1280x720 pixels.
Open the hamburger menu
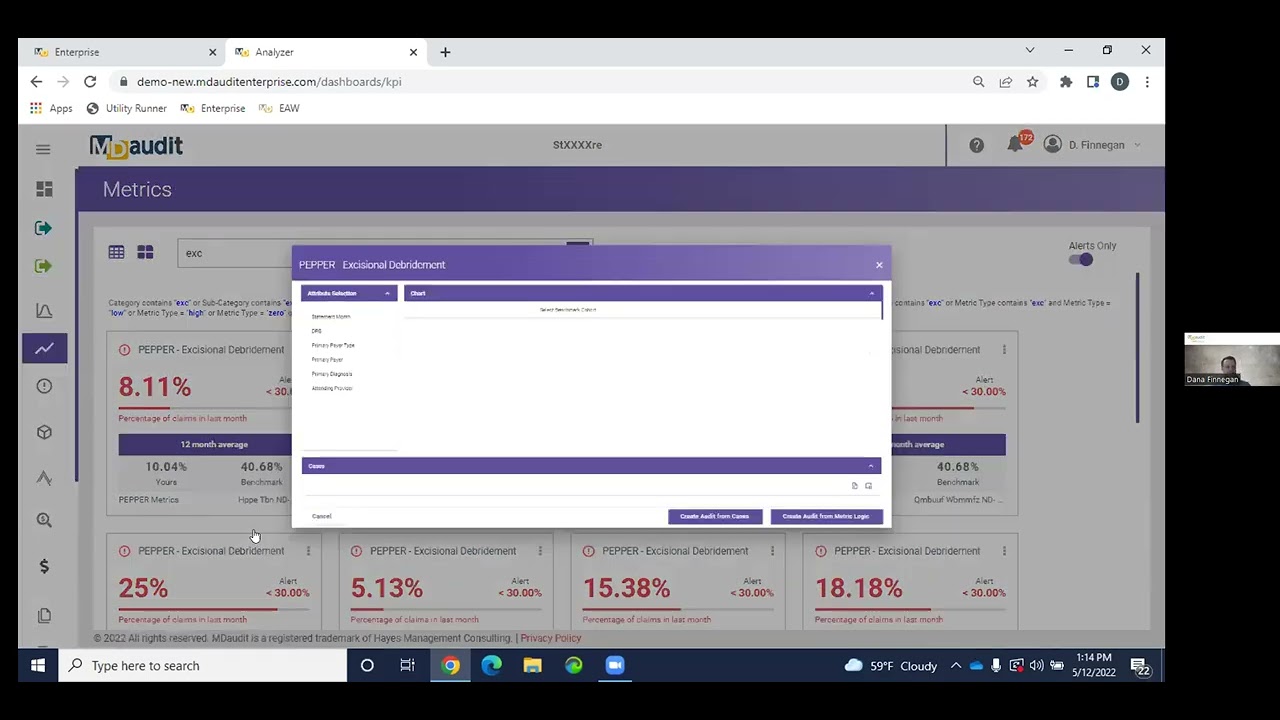(x=43, y=149)
